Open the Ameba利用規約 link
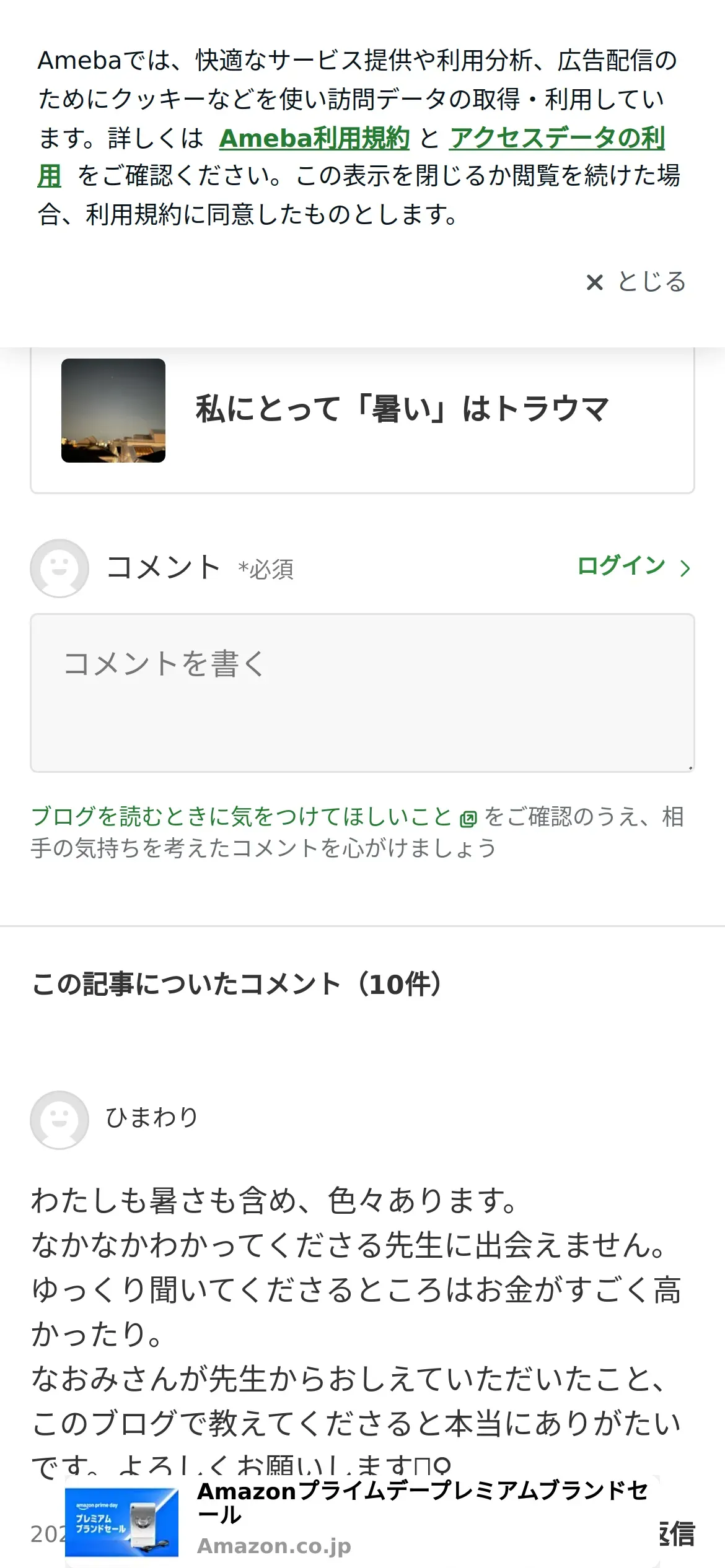The height and width of the screenshot is (1568, 725). point(314,137)
